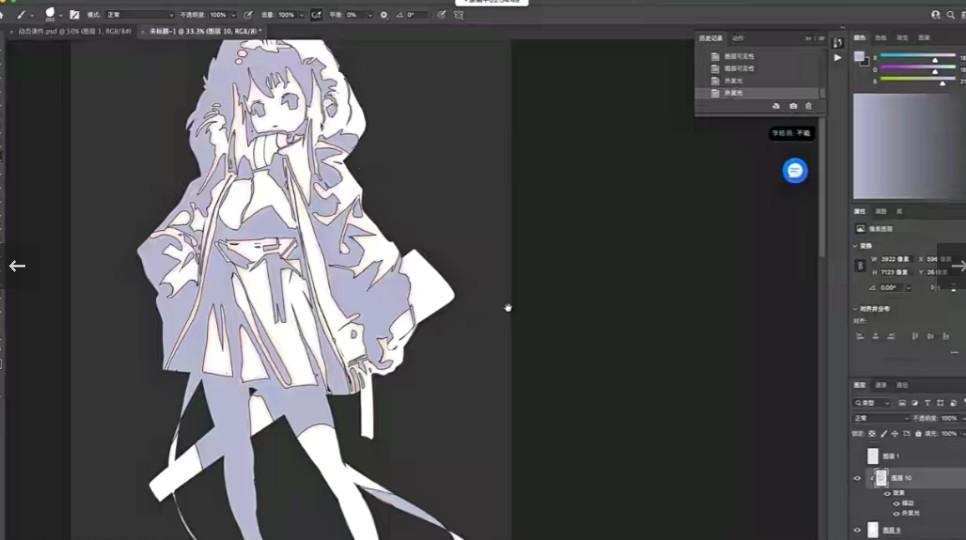Screen dimensions: 966x540
Task: Switch to the 动作 tab in History panel
Action: (738, 38)
